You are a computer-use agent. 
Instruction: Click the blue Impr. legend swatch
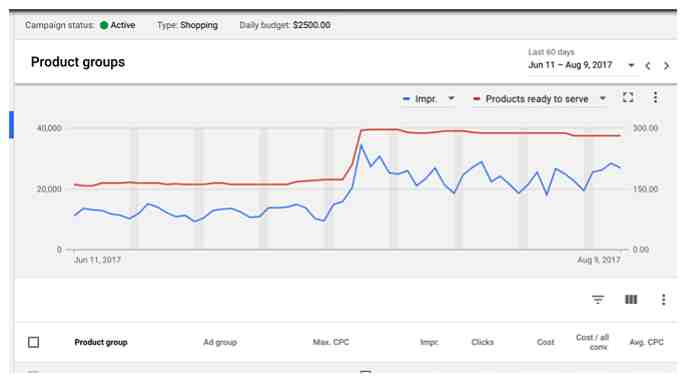point(406,99)
